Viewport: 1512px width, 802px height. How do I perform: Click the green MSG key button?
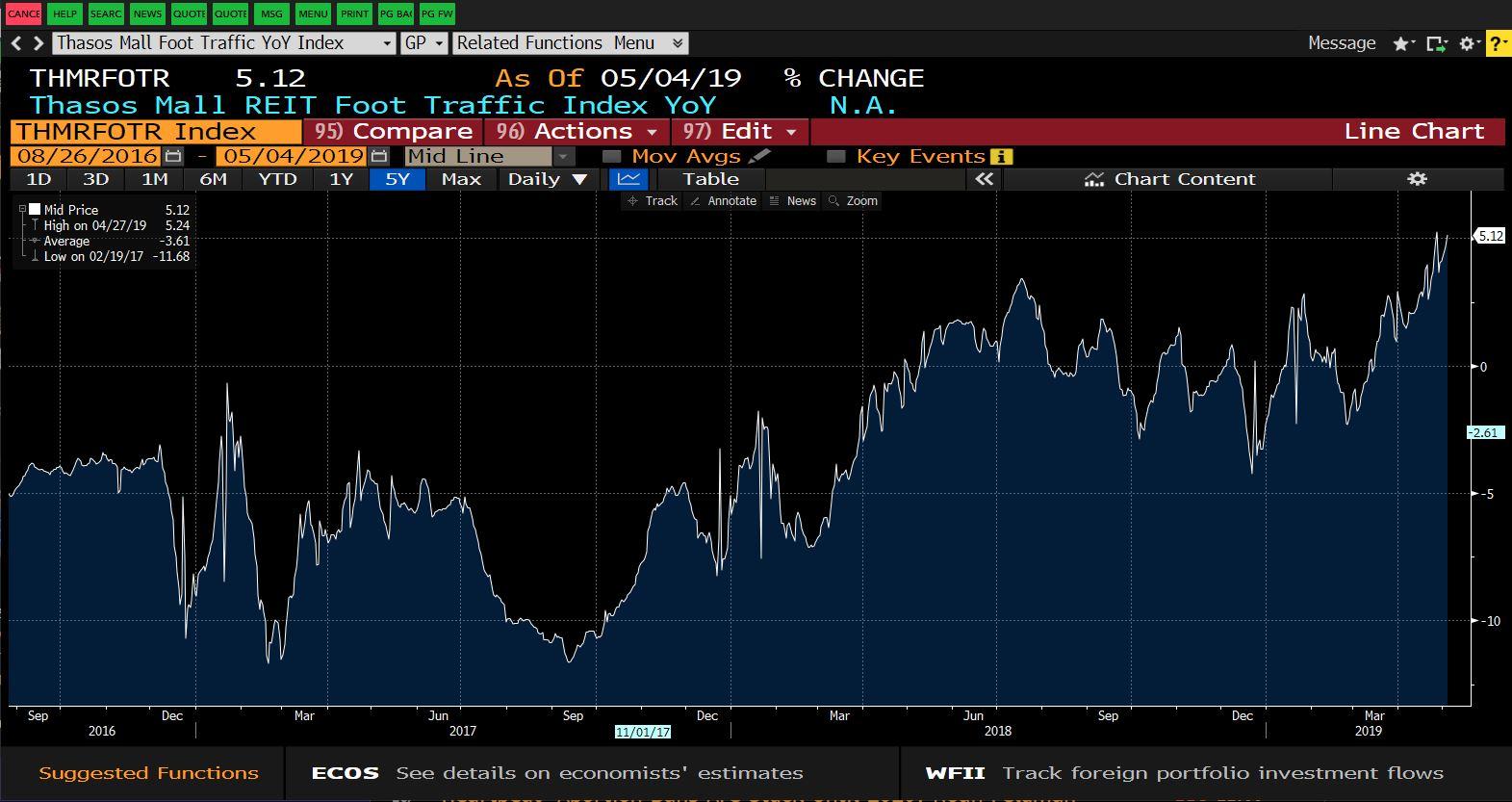[271, 13]
